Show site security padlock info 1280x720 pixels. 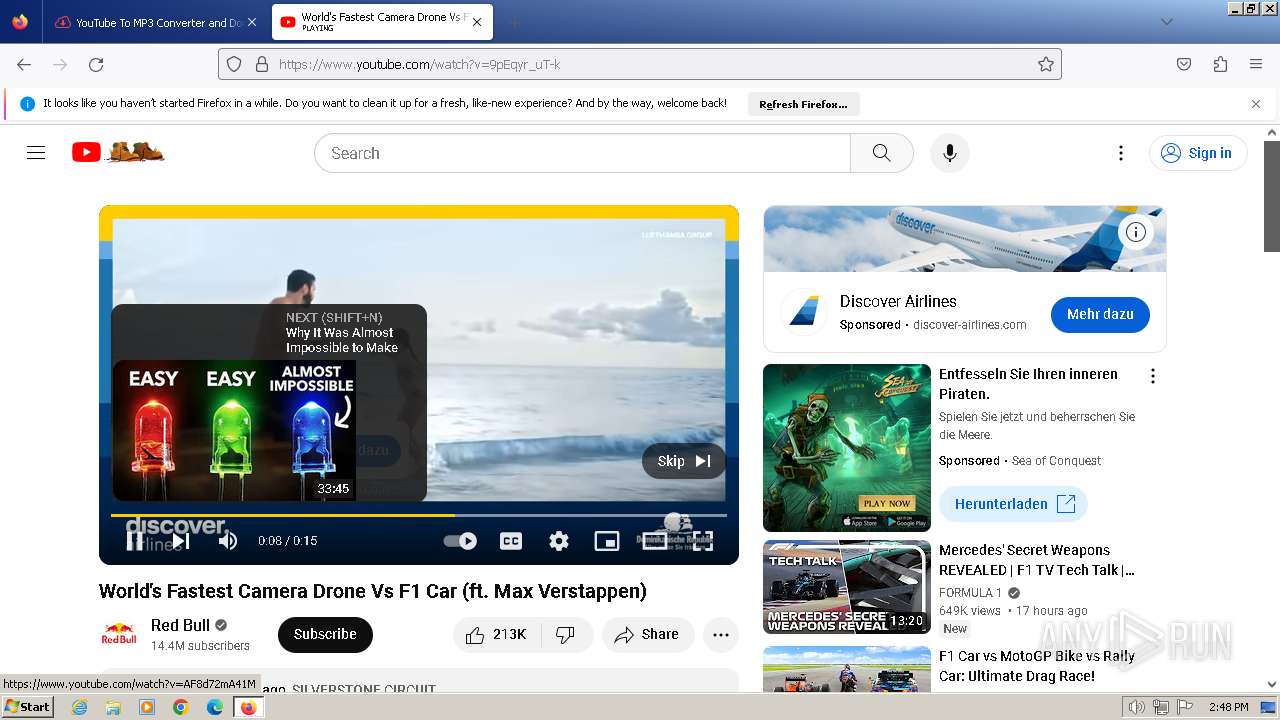pyautogui.click(x=261, y=64)
